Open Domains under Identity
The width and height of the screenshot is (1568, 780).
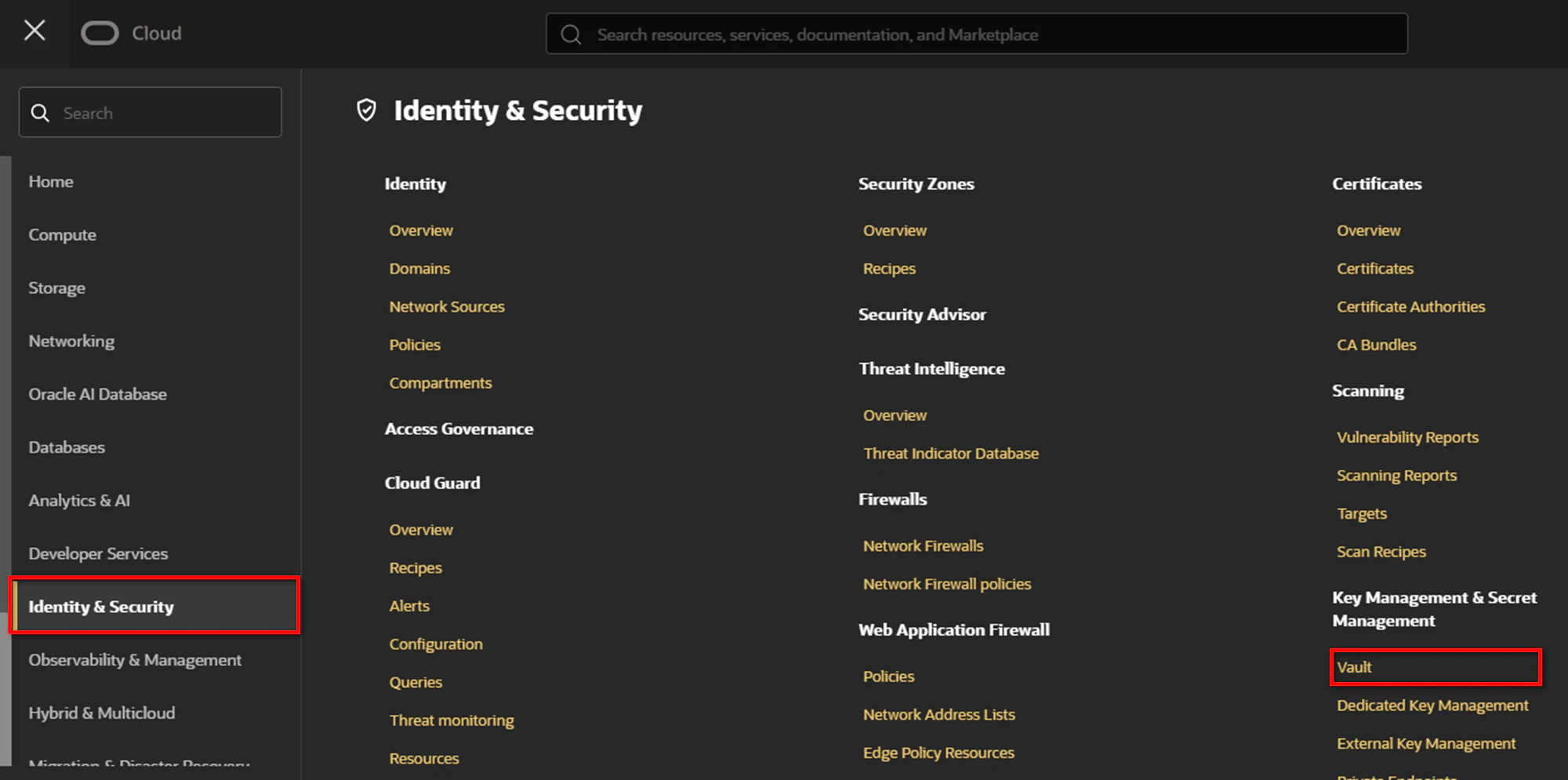(419, 268)
